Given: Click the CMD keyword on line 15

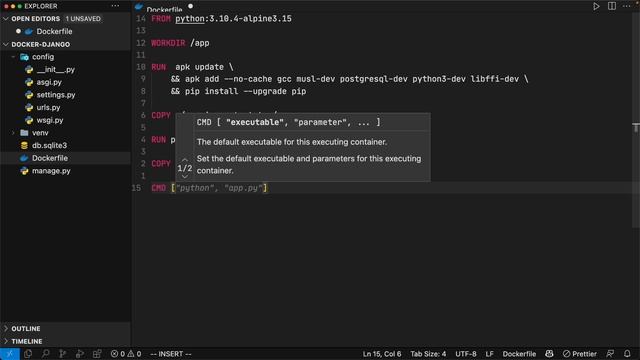Looking at the screenshot, I should (158, 188).
